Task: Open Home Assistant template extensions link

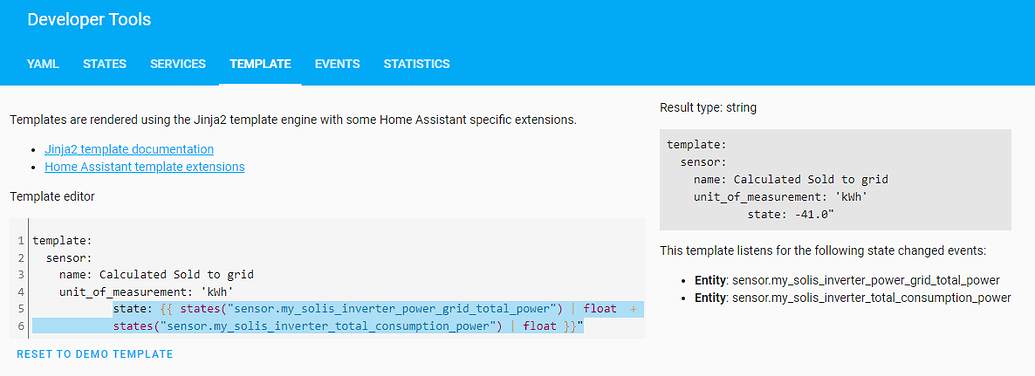Action: (145, 167)
